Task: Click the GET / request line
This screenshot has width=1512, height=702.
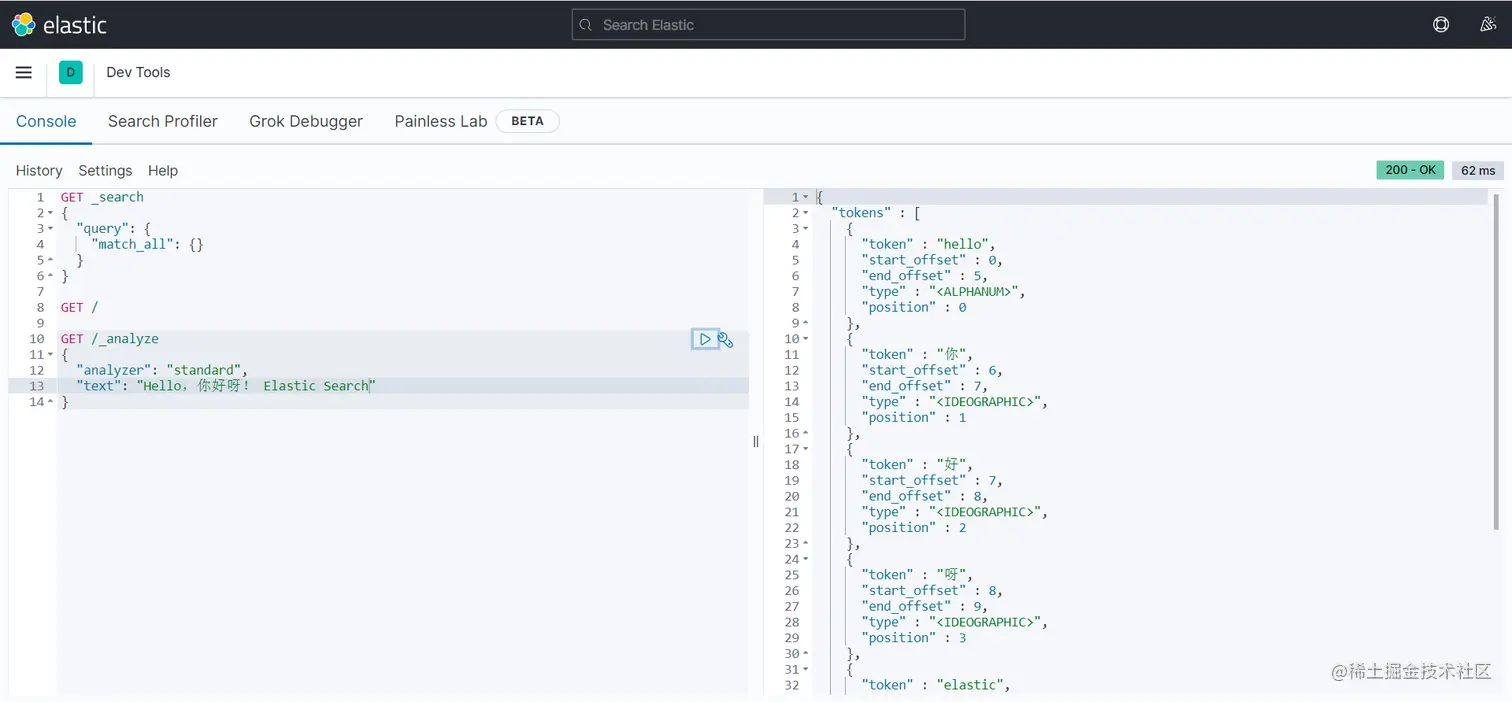Action: click(x=79, y=307)
